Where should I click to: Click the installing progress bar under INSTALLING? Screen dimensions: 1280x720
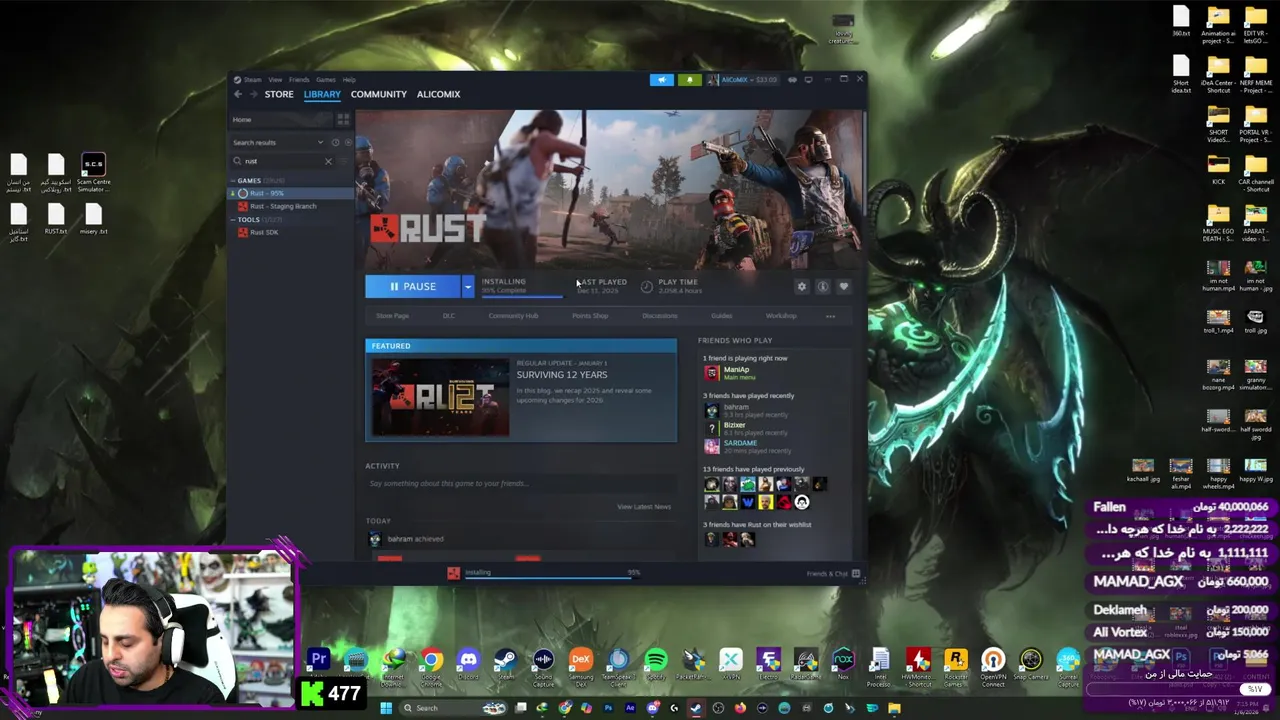click(522, 295)
